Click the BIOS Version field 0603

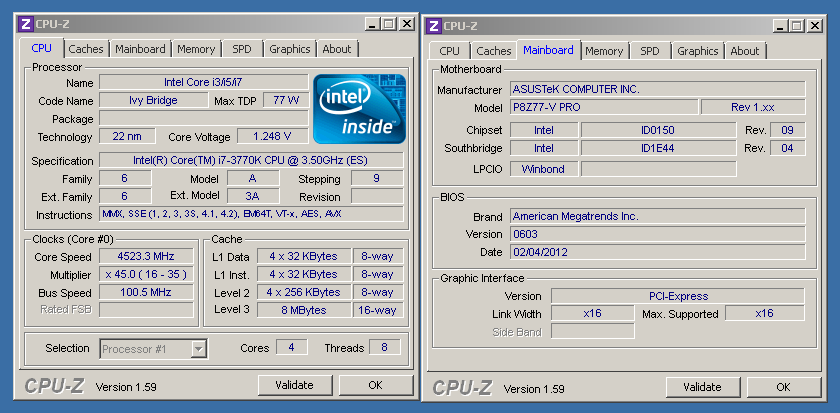click(657, 234)
